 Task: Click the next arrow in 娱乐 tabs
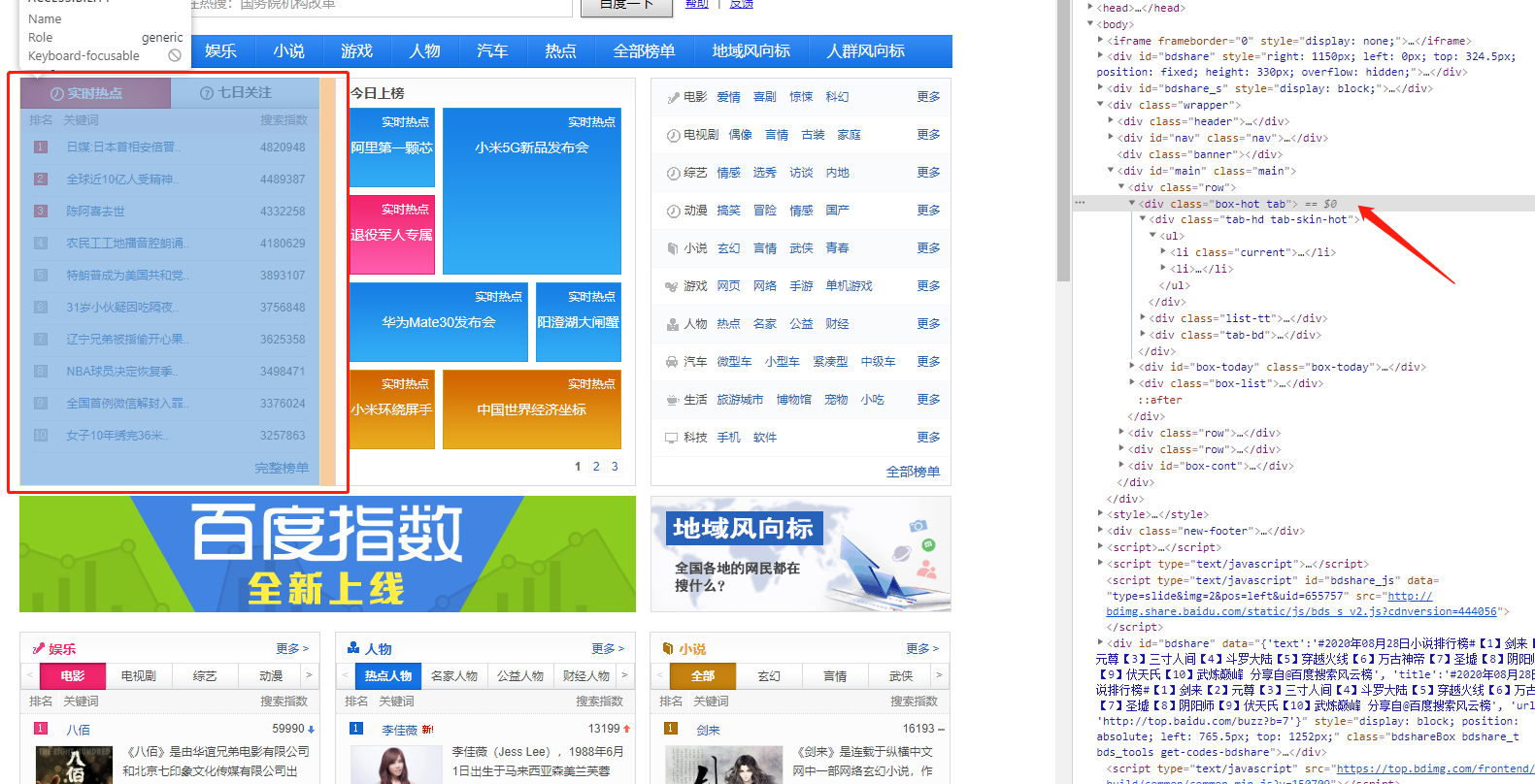310,675
